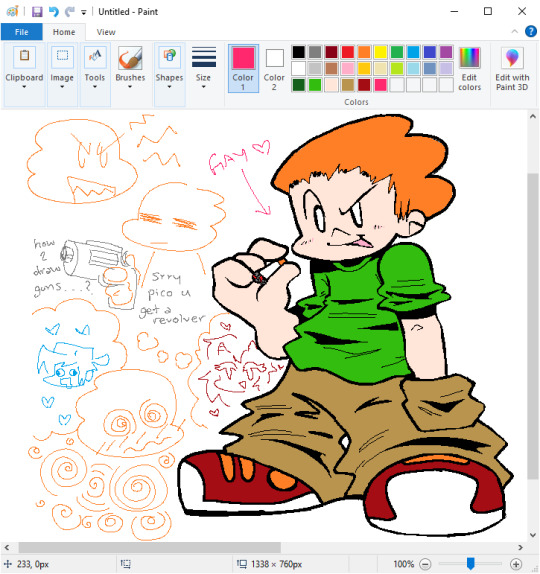540x574 pixels.
Task: Expand the Shapes dropdown arrow
Action: click(x=169, y=87)
